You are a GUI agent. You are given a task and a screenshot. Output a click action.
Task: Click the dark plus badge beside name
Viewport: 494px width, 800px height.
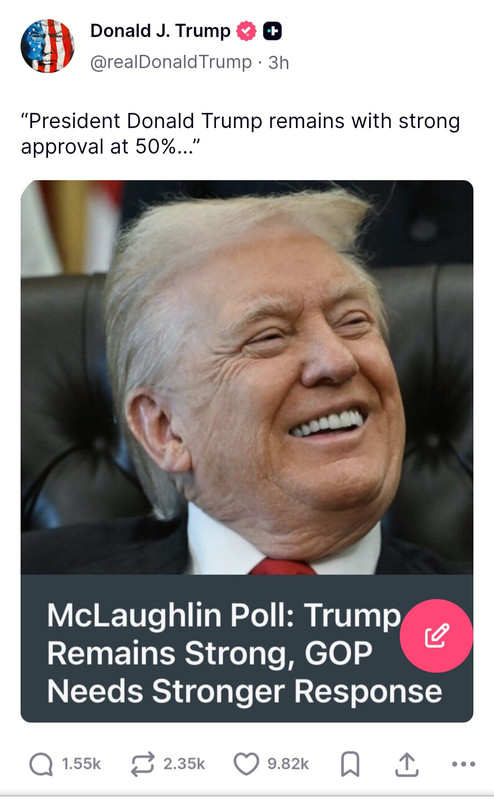click(273, 31)
